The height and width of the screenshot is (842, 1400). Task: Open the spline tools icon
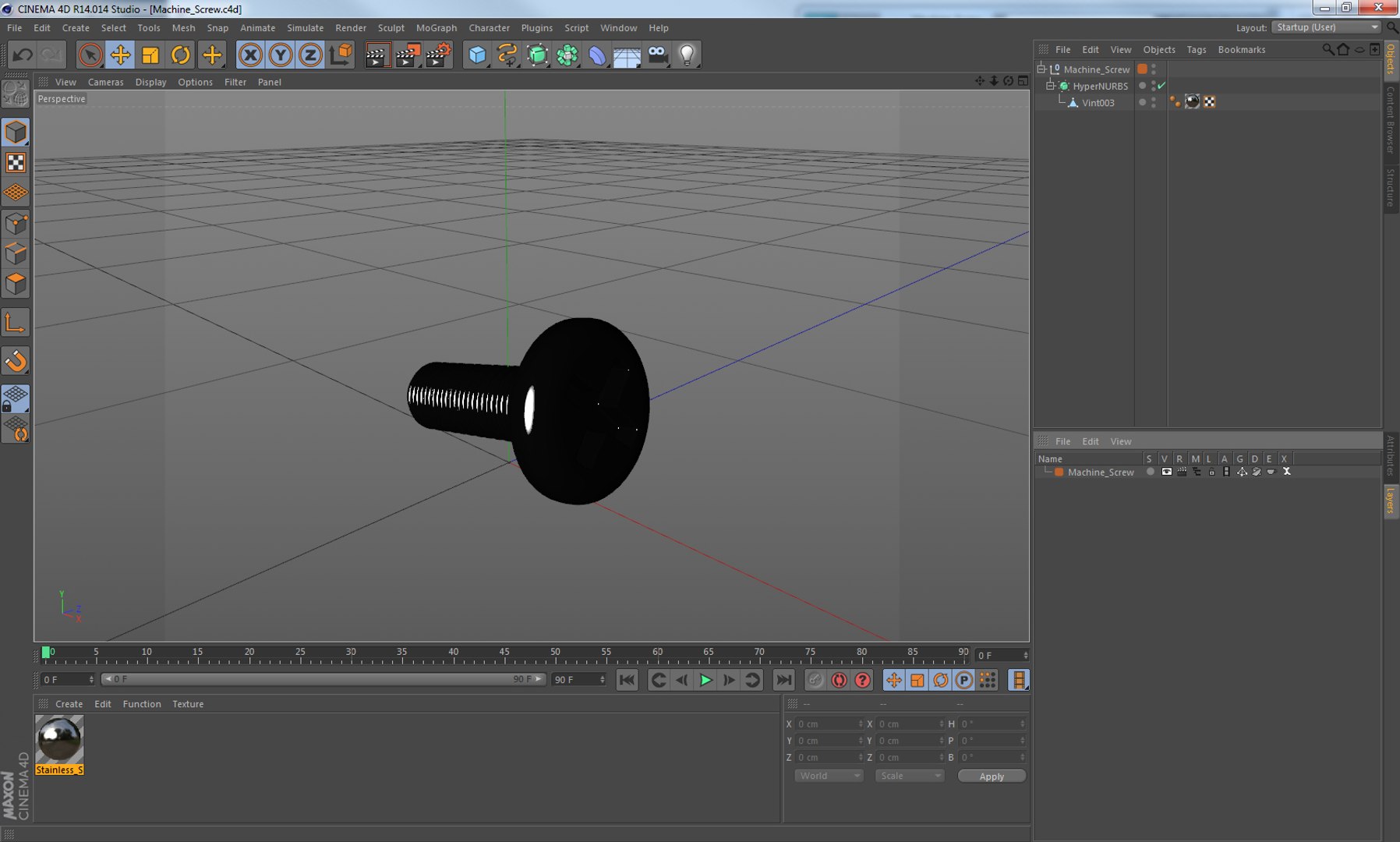[x=507, y=55]
